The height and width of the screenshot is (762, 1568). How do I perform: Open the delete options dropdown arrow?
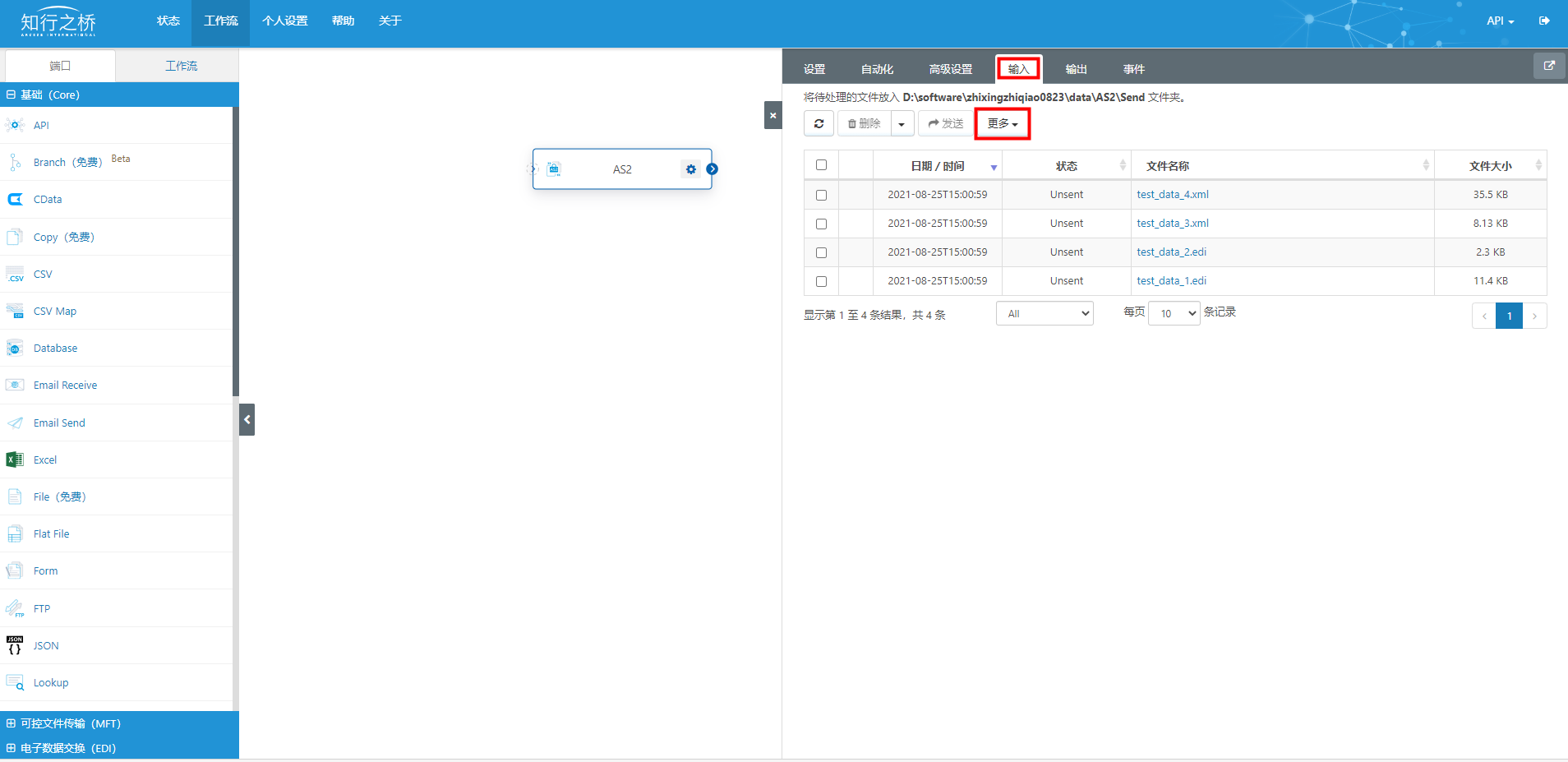click(902, 123)
